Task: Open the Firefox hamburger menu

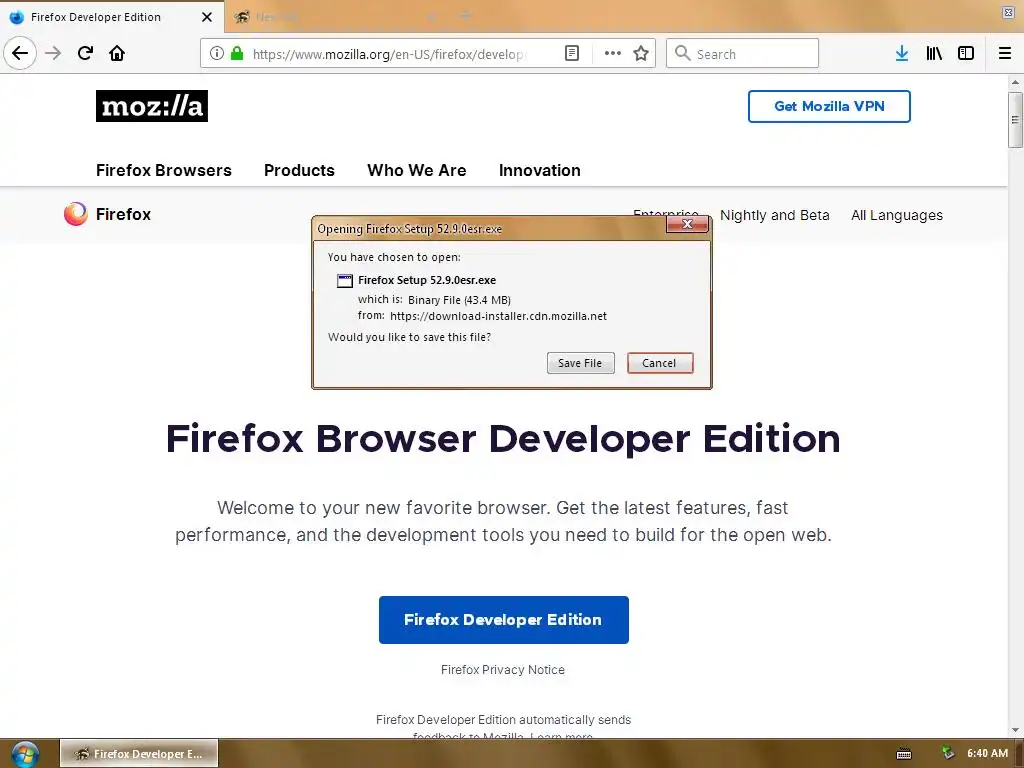Action: [1005, 53]
